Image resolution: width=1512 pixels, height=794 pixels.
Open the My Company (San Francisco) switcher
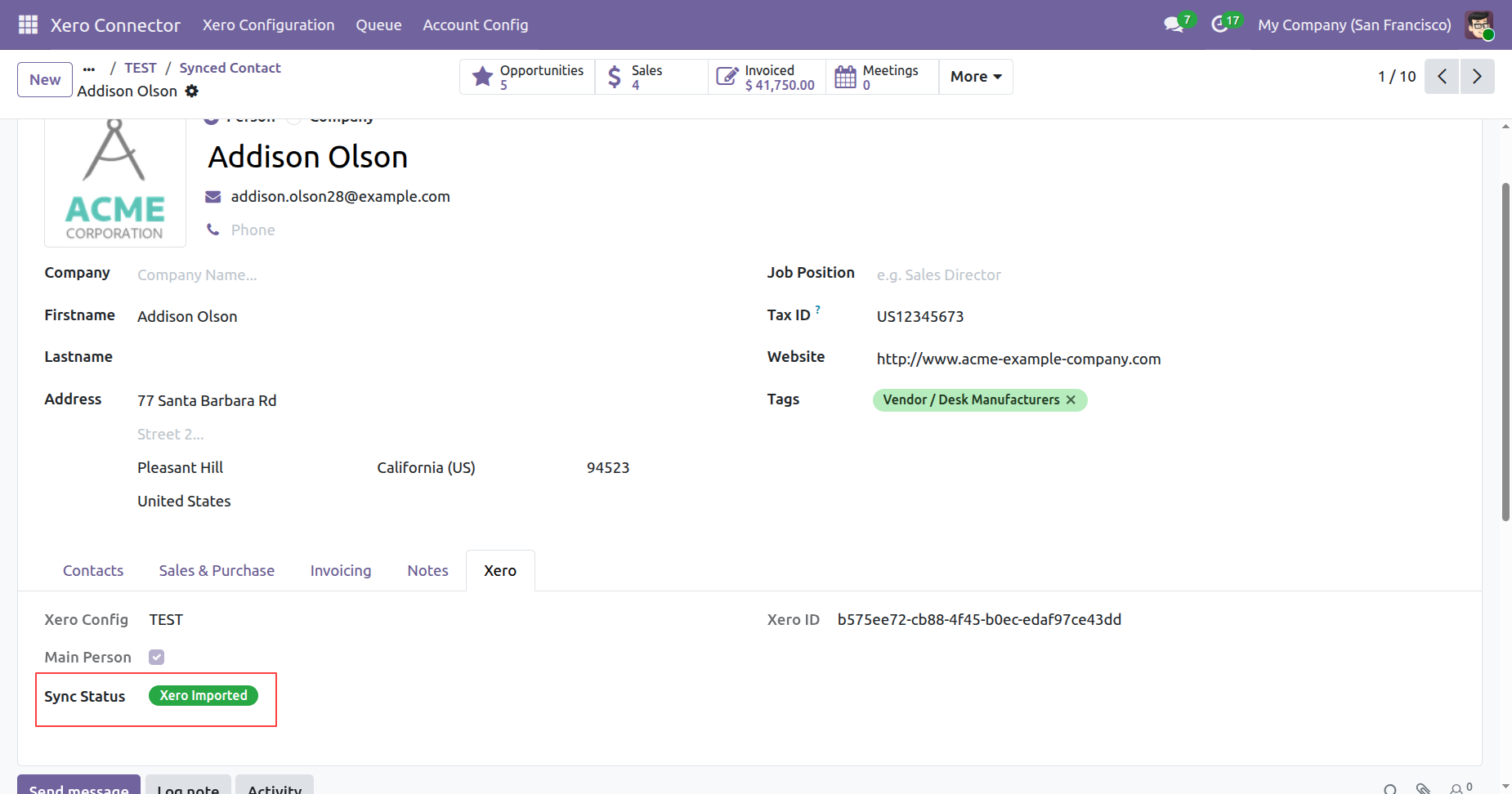1354,25
